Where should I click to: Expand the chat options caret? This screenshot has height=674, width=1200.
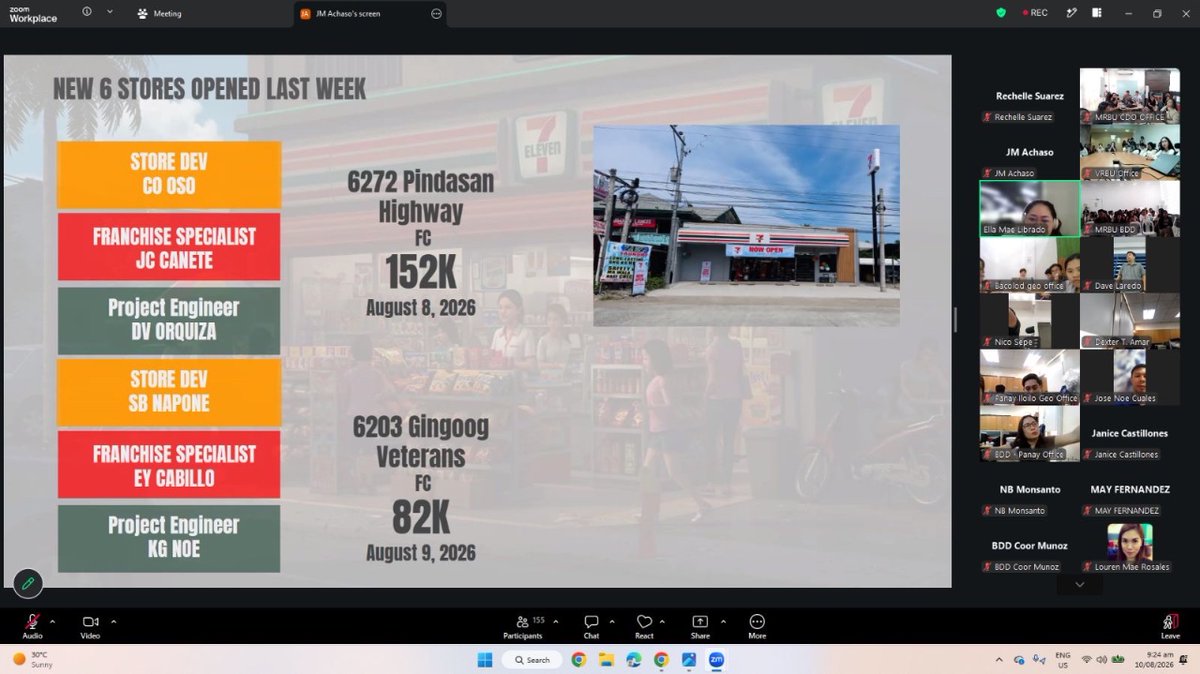pyautogui.click(x=612, y=622)
